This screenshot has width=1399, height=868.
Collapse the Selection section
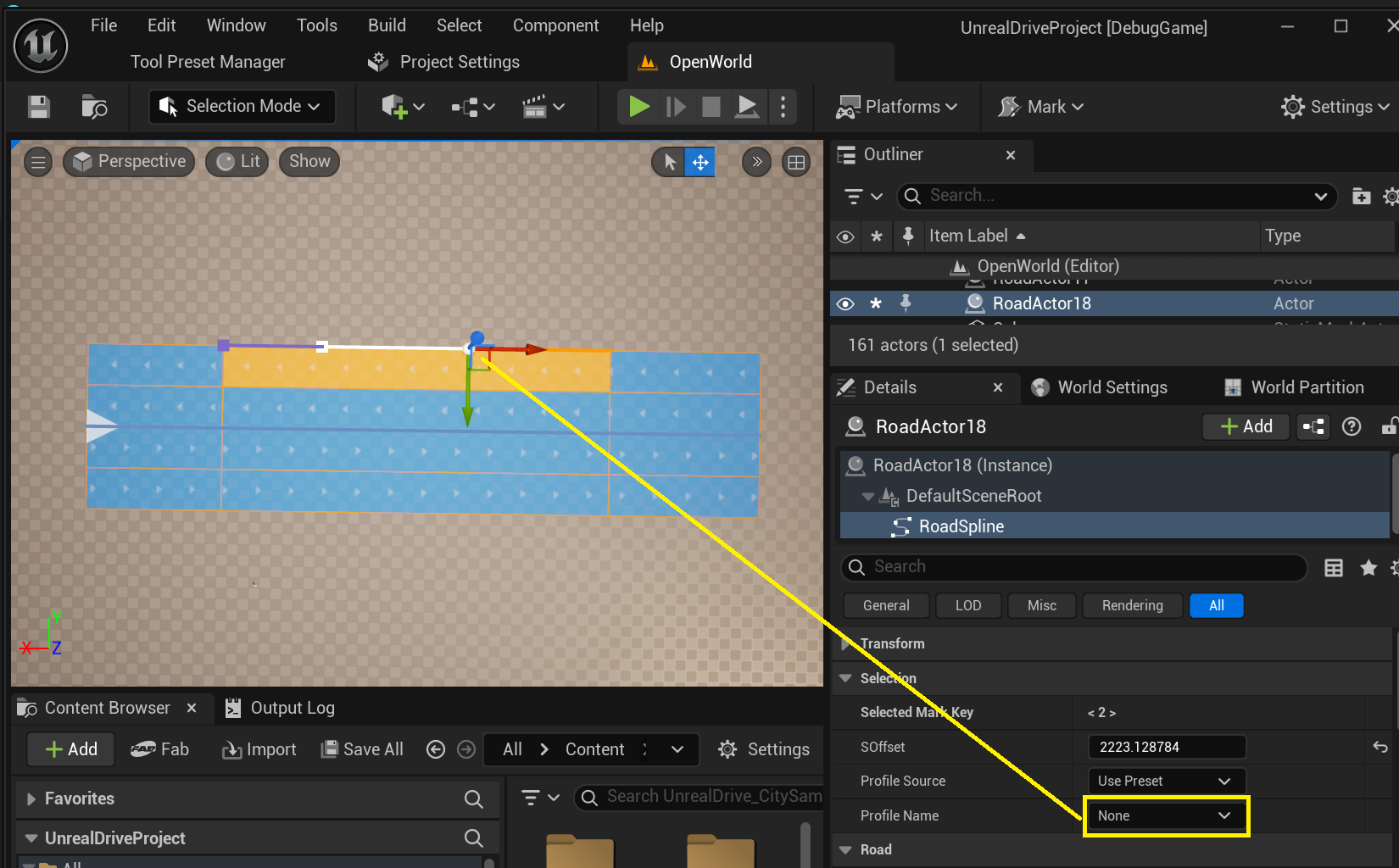(845, 678)
